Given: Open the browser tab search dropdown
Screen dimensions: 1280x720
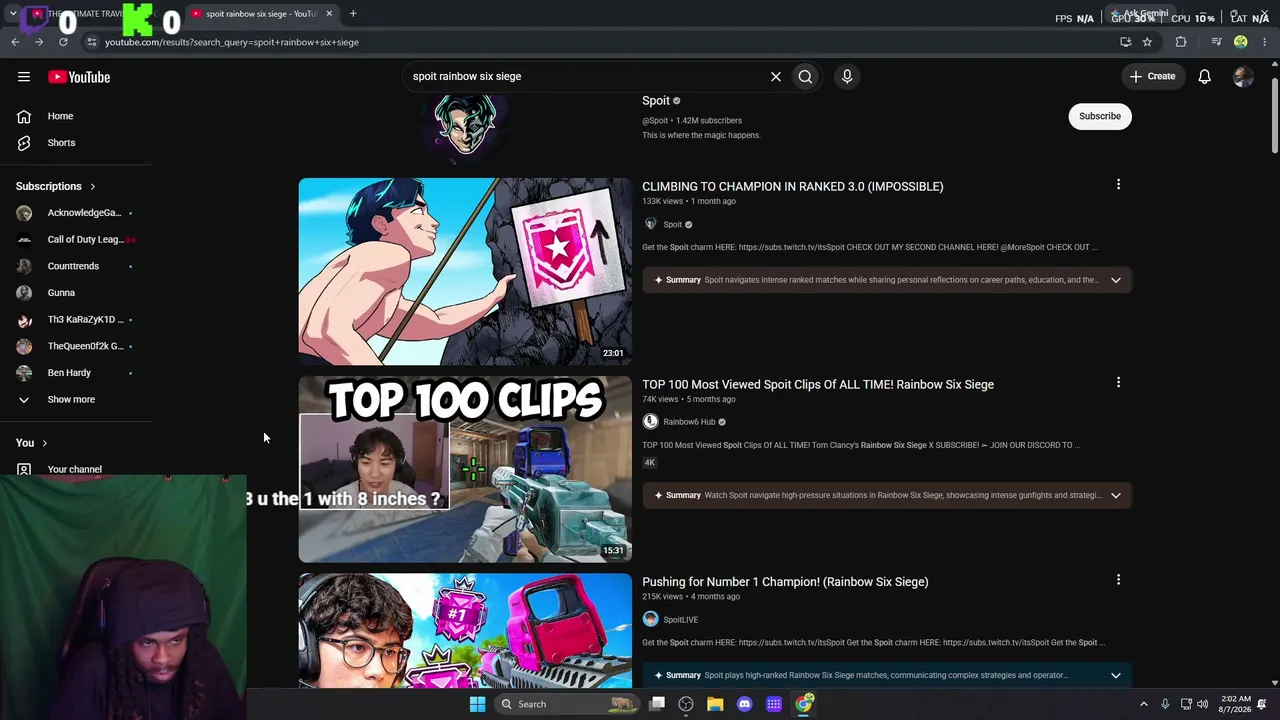Looking at the screenshot, I should click(13, 14).
